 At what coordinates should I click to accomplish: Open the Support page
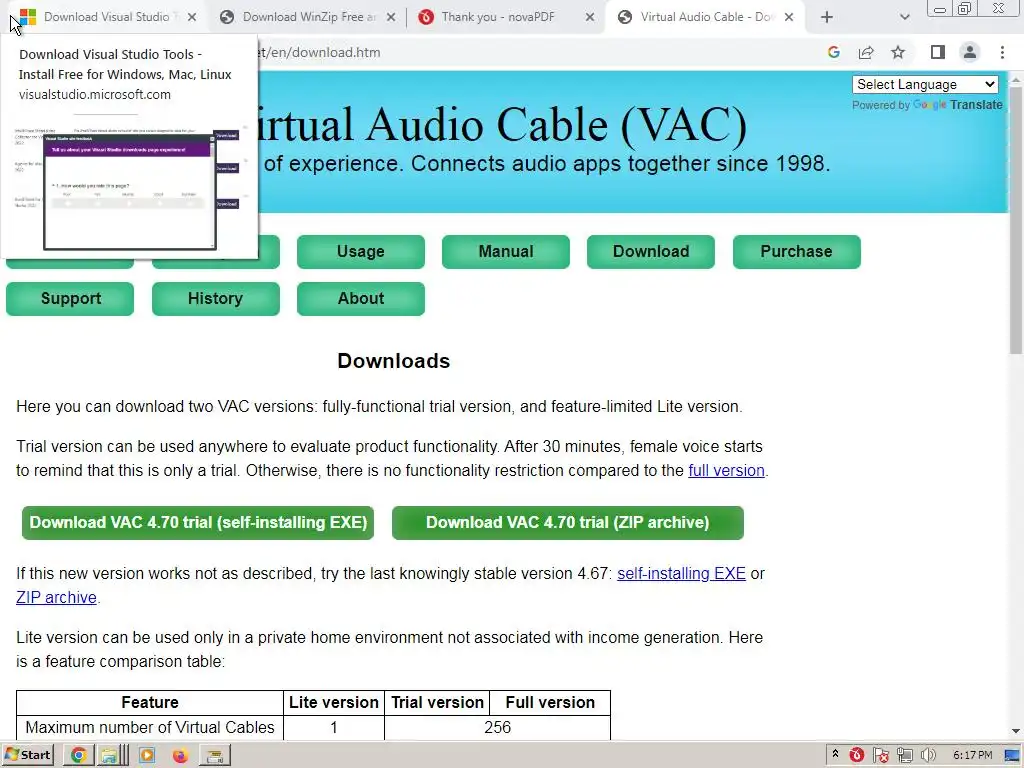[70, 298]
